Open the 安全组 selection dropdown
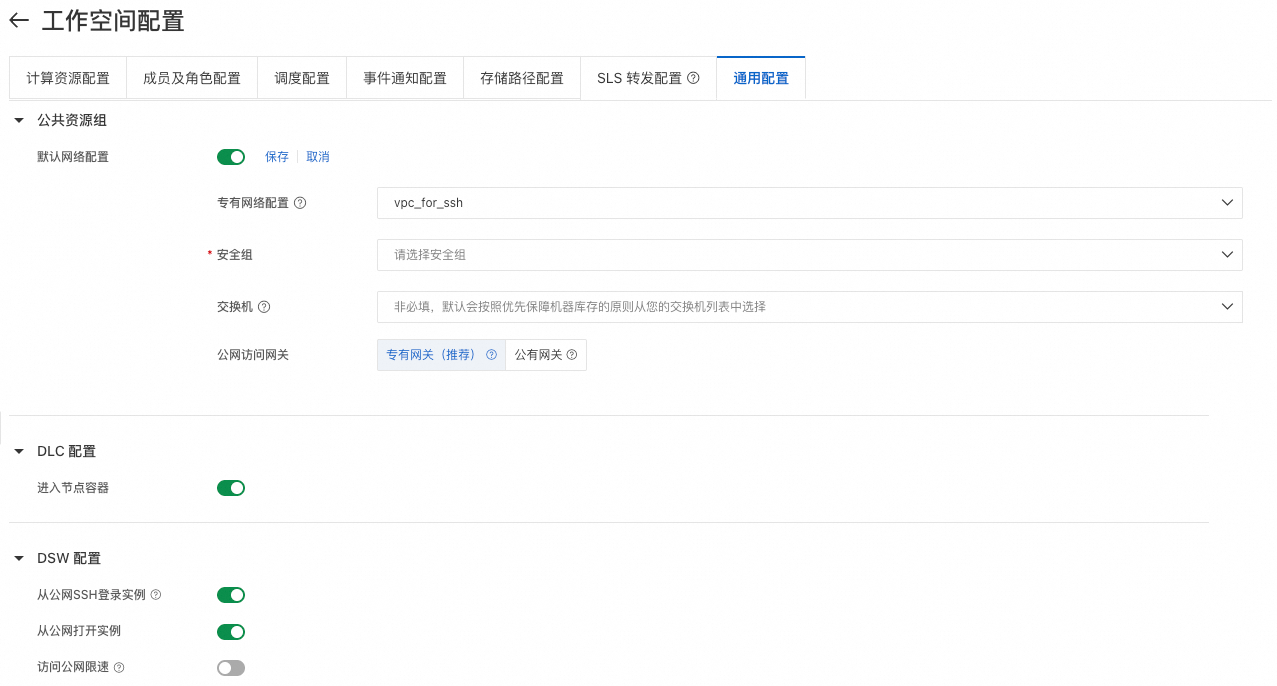The height and width of the screenshot is (686, 1277). pos(810,255)
